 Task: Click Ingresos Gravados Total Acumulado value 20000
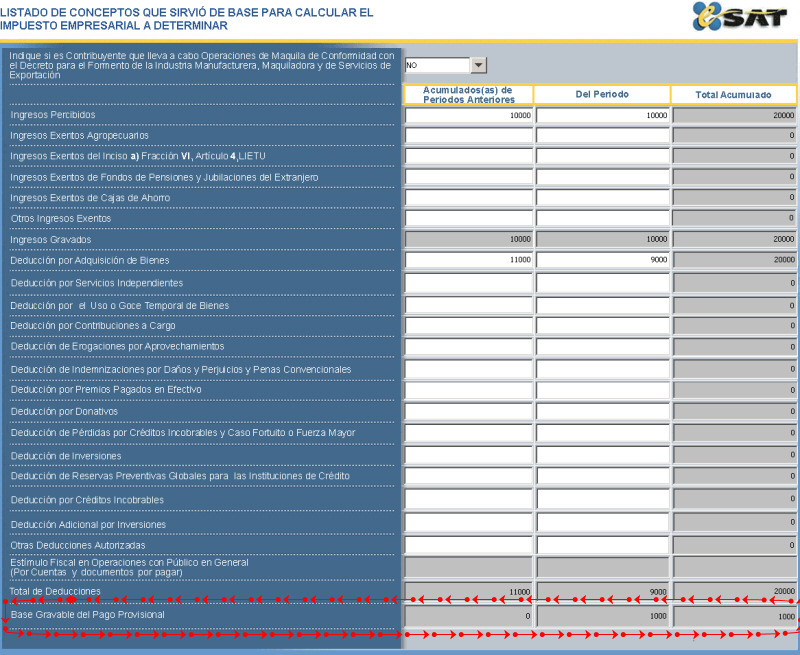(x=734, y=239)
